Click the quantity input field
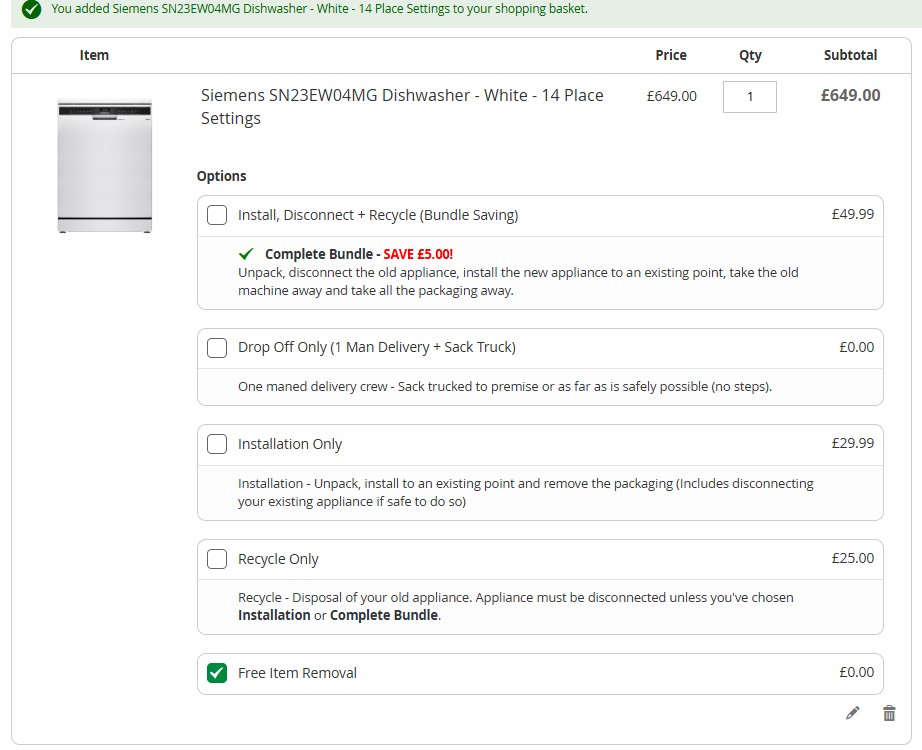The width and height of the screenshot is (922, 750). 749,97
